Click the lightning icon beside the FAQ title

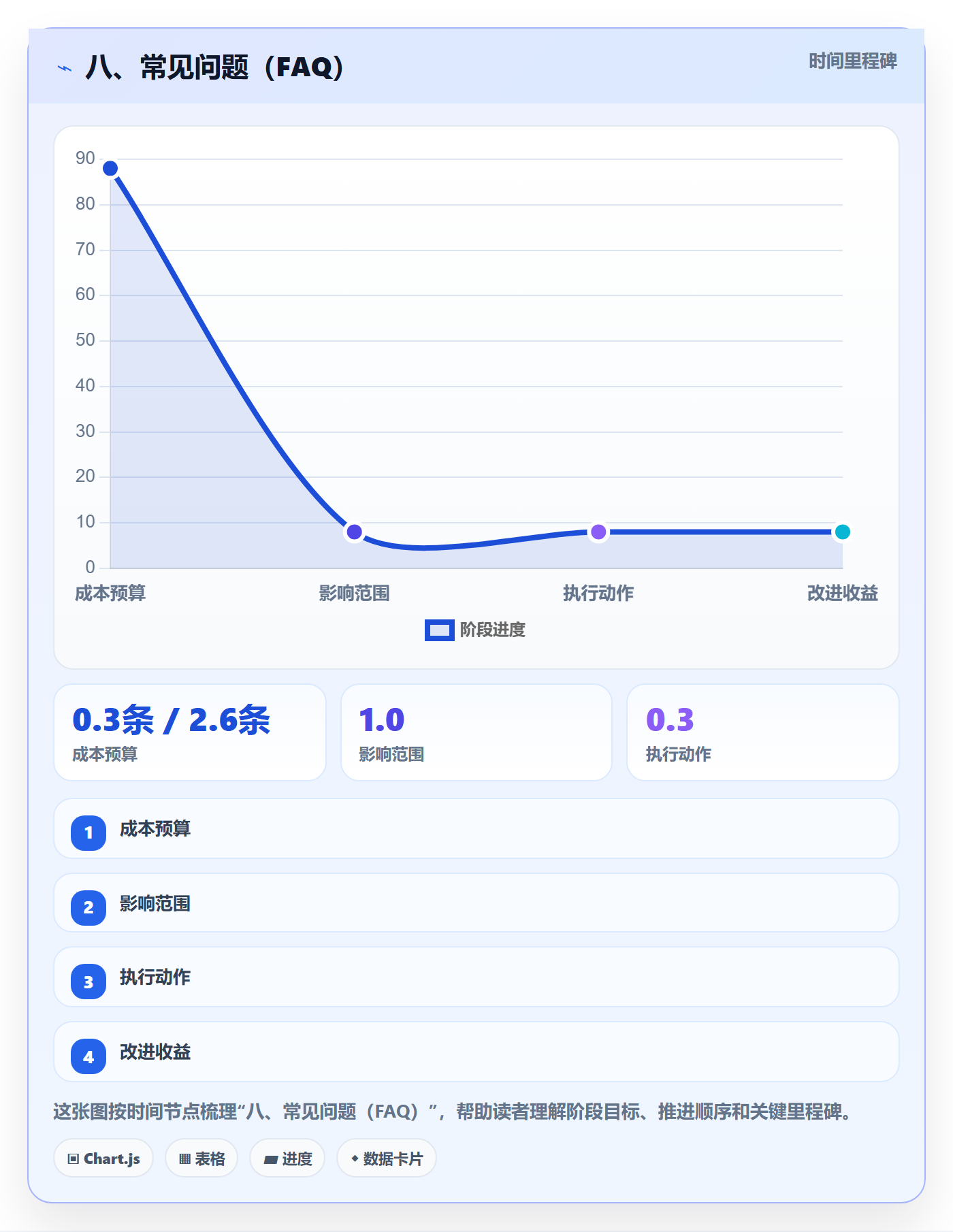[65, 68]
